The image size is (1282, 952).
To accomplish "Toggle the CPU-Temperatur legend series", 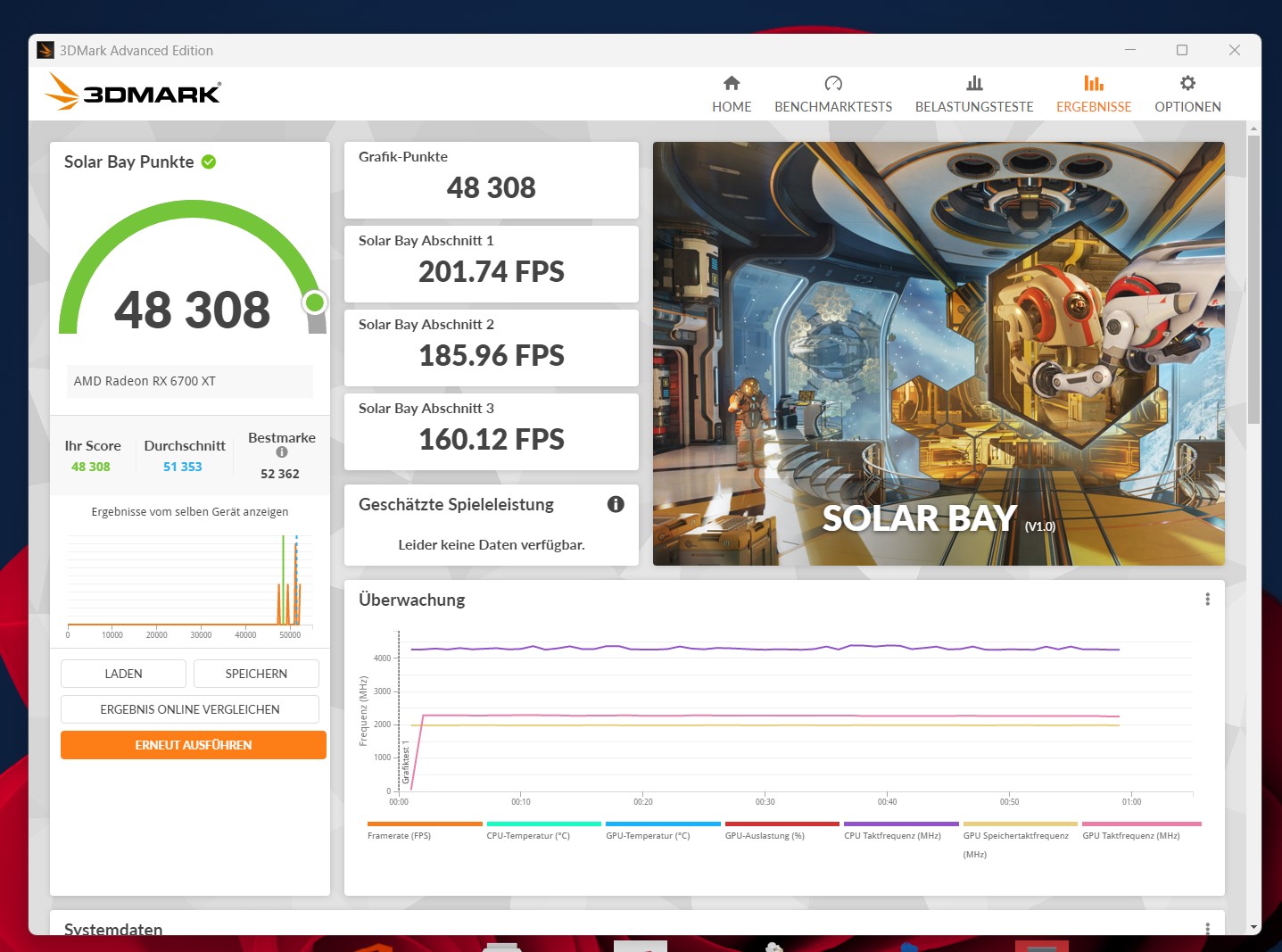I will click(x=543, y=831).
